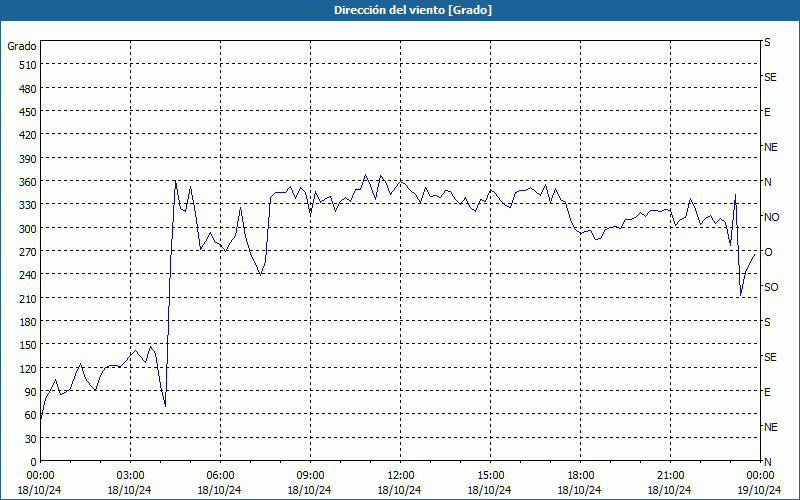Viewport: 800px width, 500px height.
Task: Pick the 30 y-axis tick label
Action: 31,439
